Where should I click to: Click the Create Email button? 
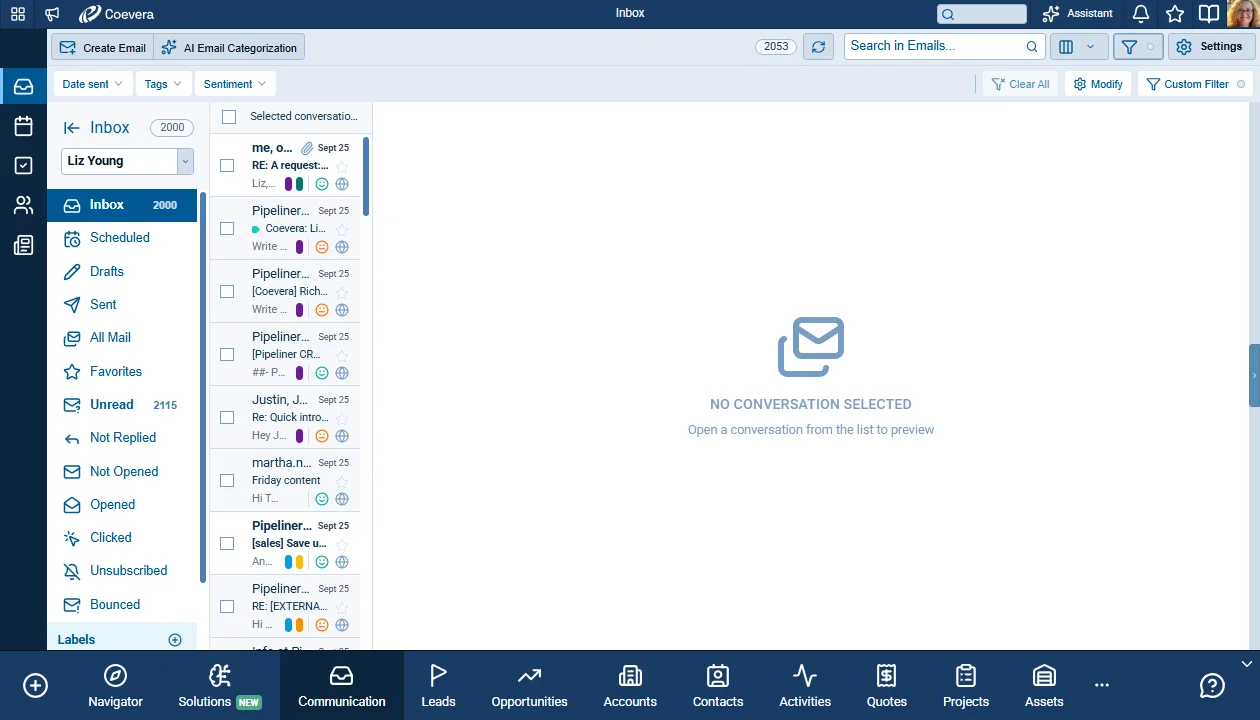(102, 47)
